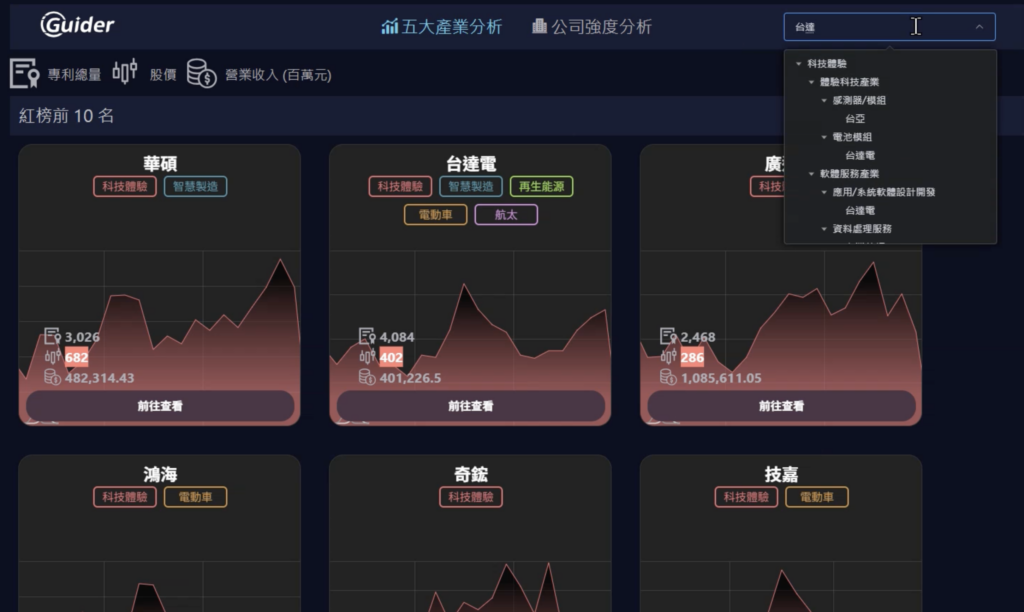
Task: Collapse the 體驗科技產業 tree node arrow
Action: [811, 82]
